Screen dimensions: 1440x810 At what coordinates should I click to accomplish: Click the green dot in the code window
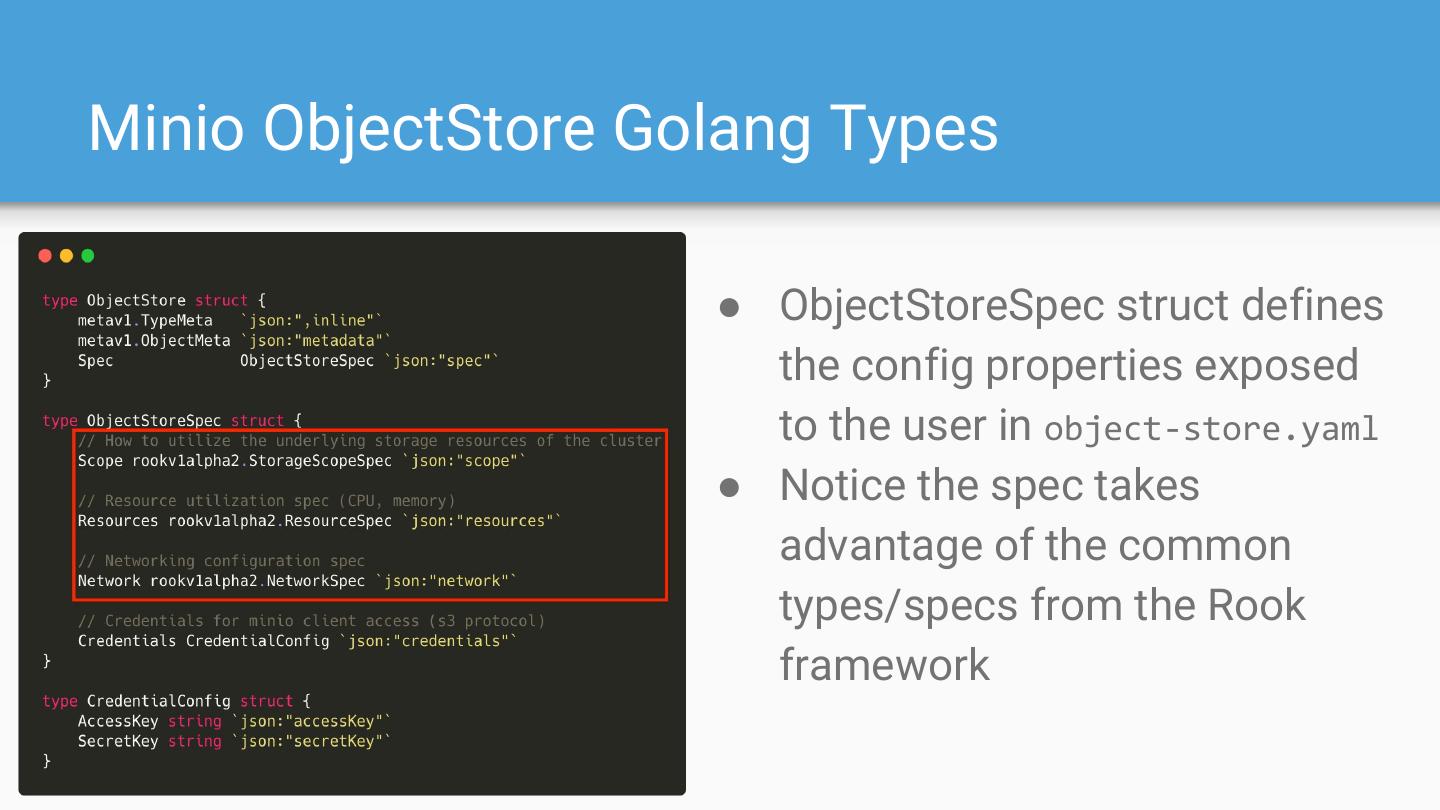(88, 256)
